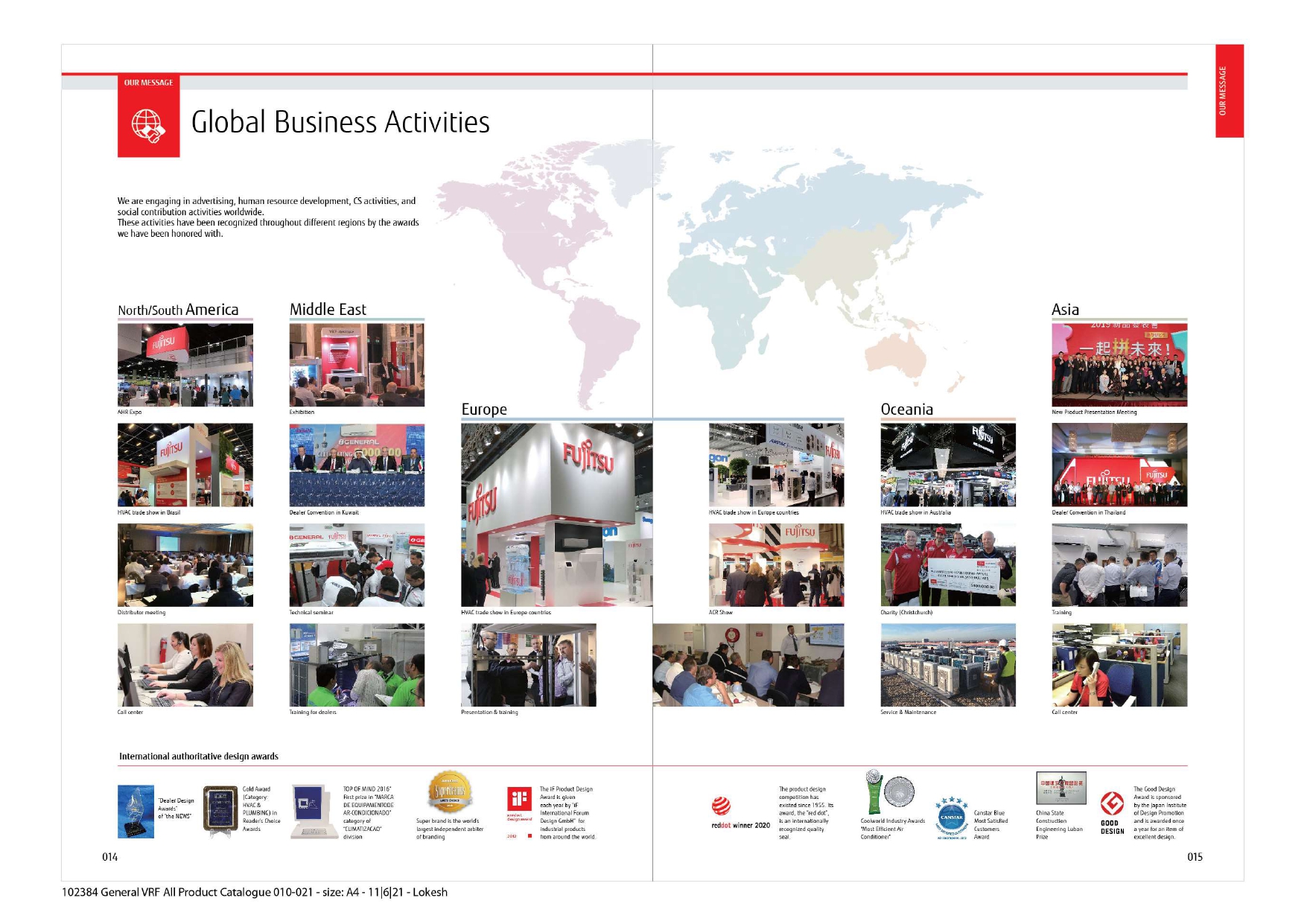The width and height of the screenshot is (1307, 924).
Task: Click the 'Service & Maintenance' caption
Action: (x=909, y=712)
